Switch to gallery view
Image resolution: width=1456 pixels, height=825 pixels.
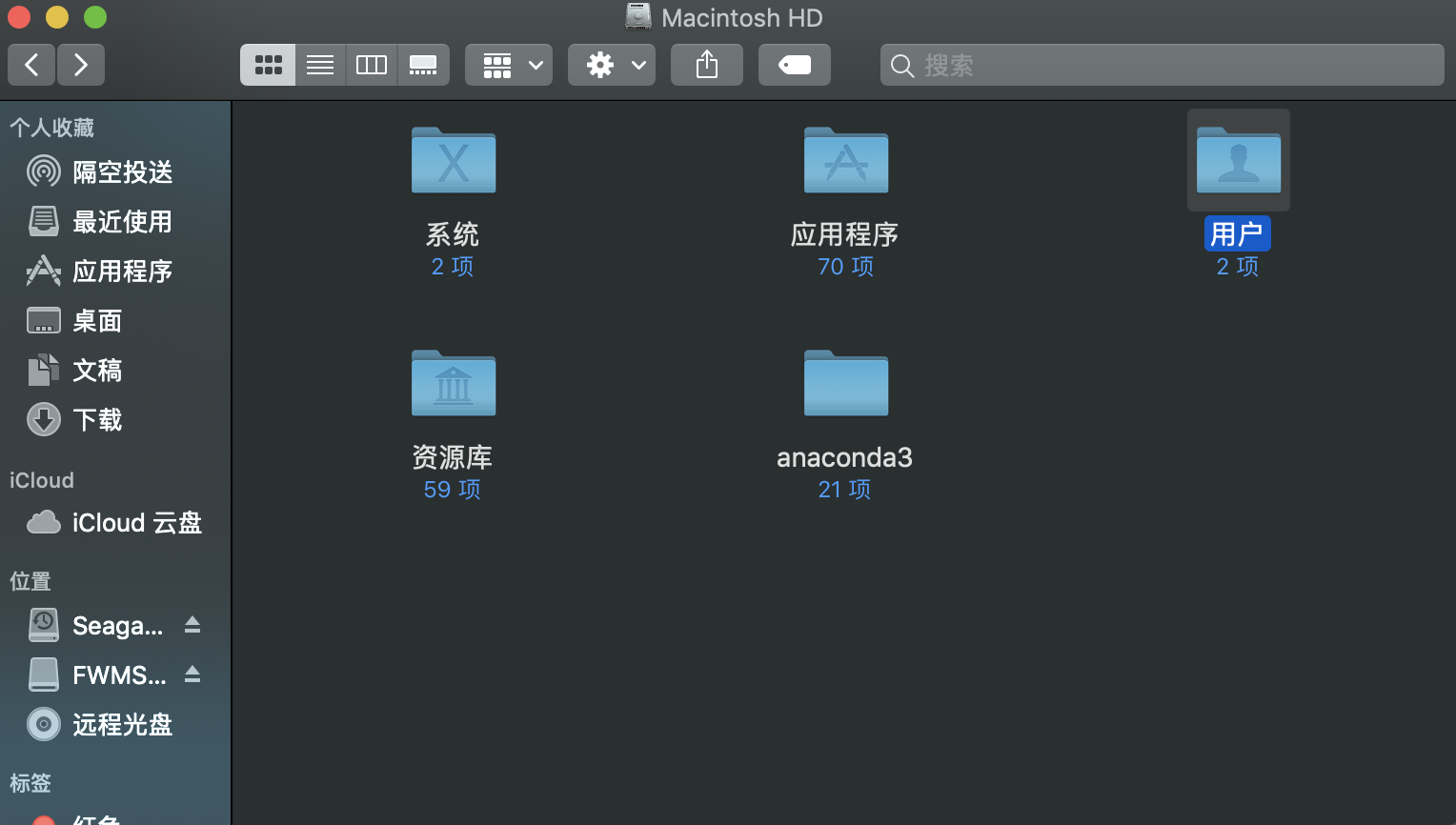click(x=423, y=65)
